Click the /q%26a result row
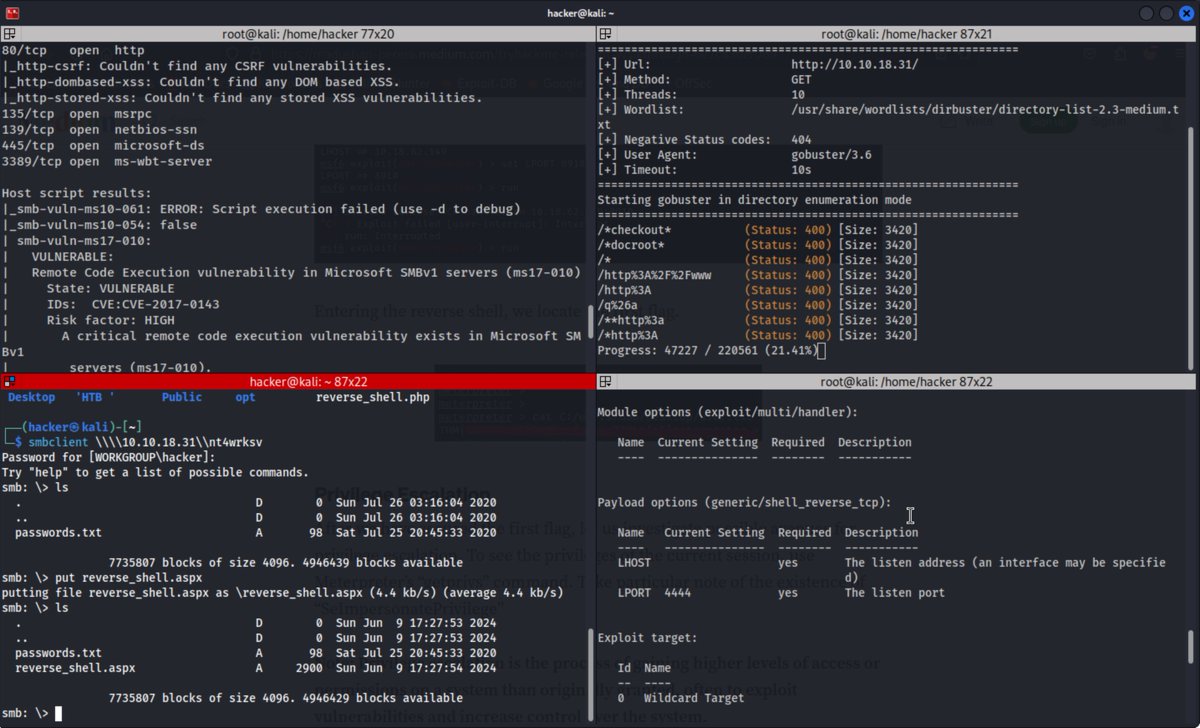1200x728 pixels. point(758,305)
